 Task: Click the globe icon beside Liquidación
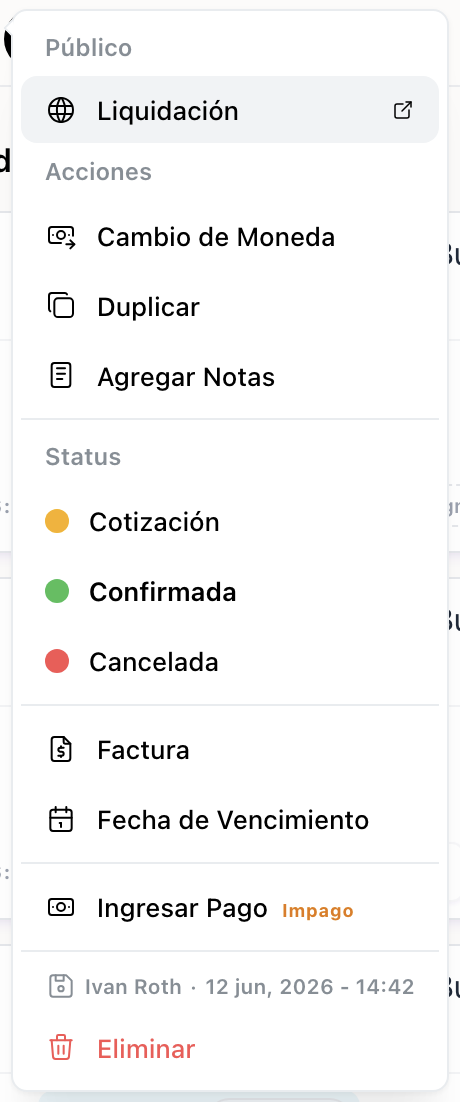(x=61, y=110)
